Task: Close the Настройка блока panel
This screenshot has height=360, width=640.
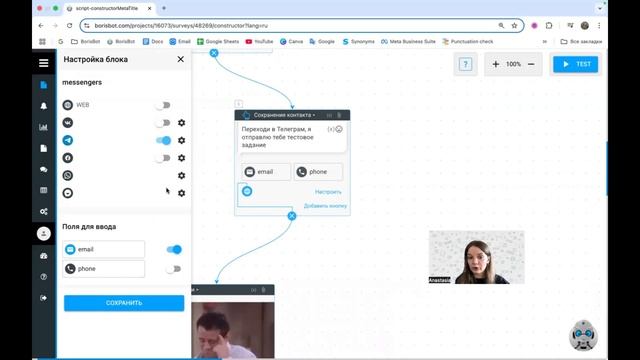Action: point(180,59)
